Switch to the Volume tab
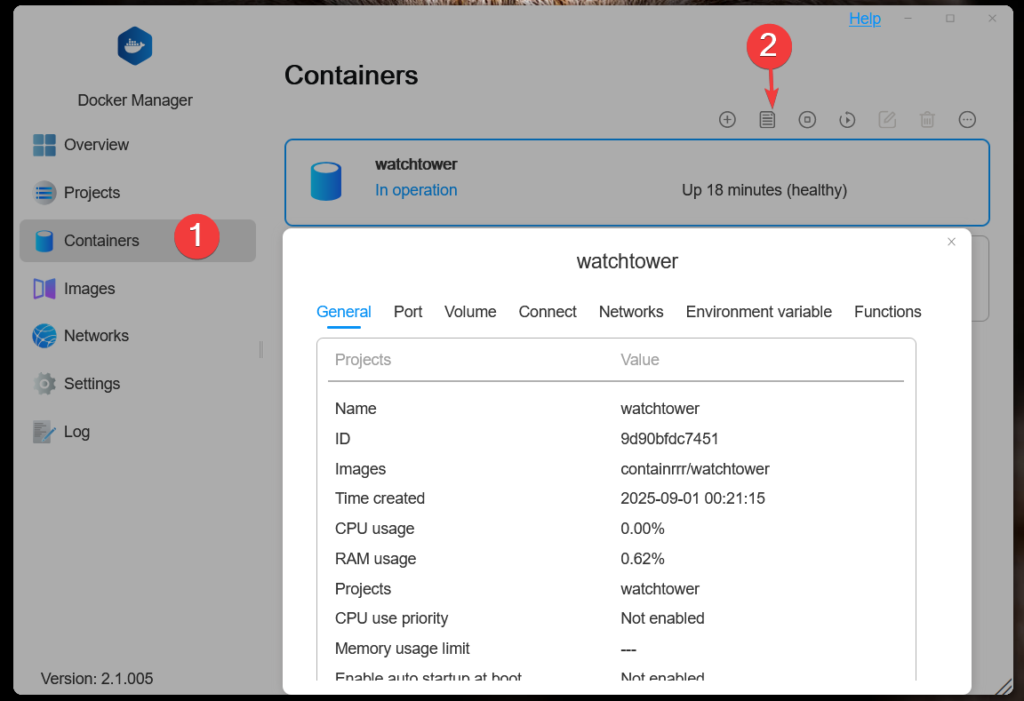This screenshot has height=701, width=1024. point(470,312)
